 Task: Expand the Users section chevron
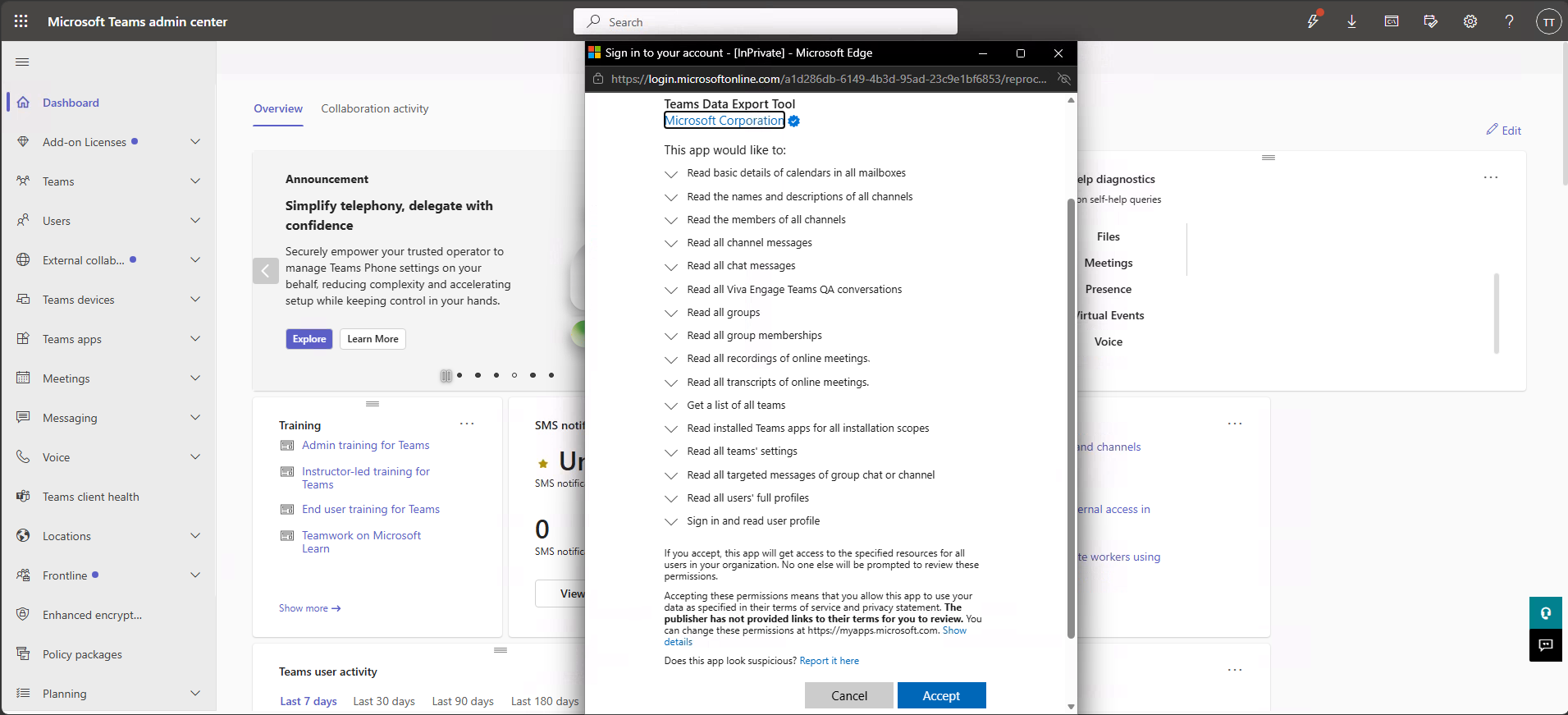[195, 220]
